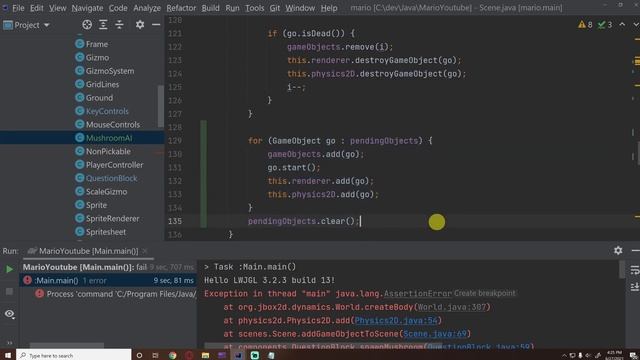Click Collapse All in Project toolbar
640x360 pixels.
pos(119,25)
